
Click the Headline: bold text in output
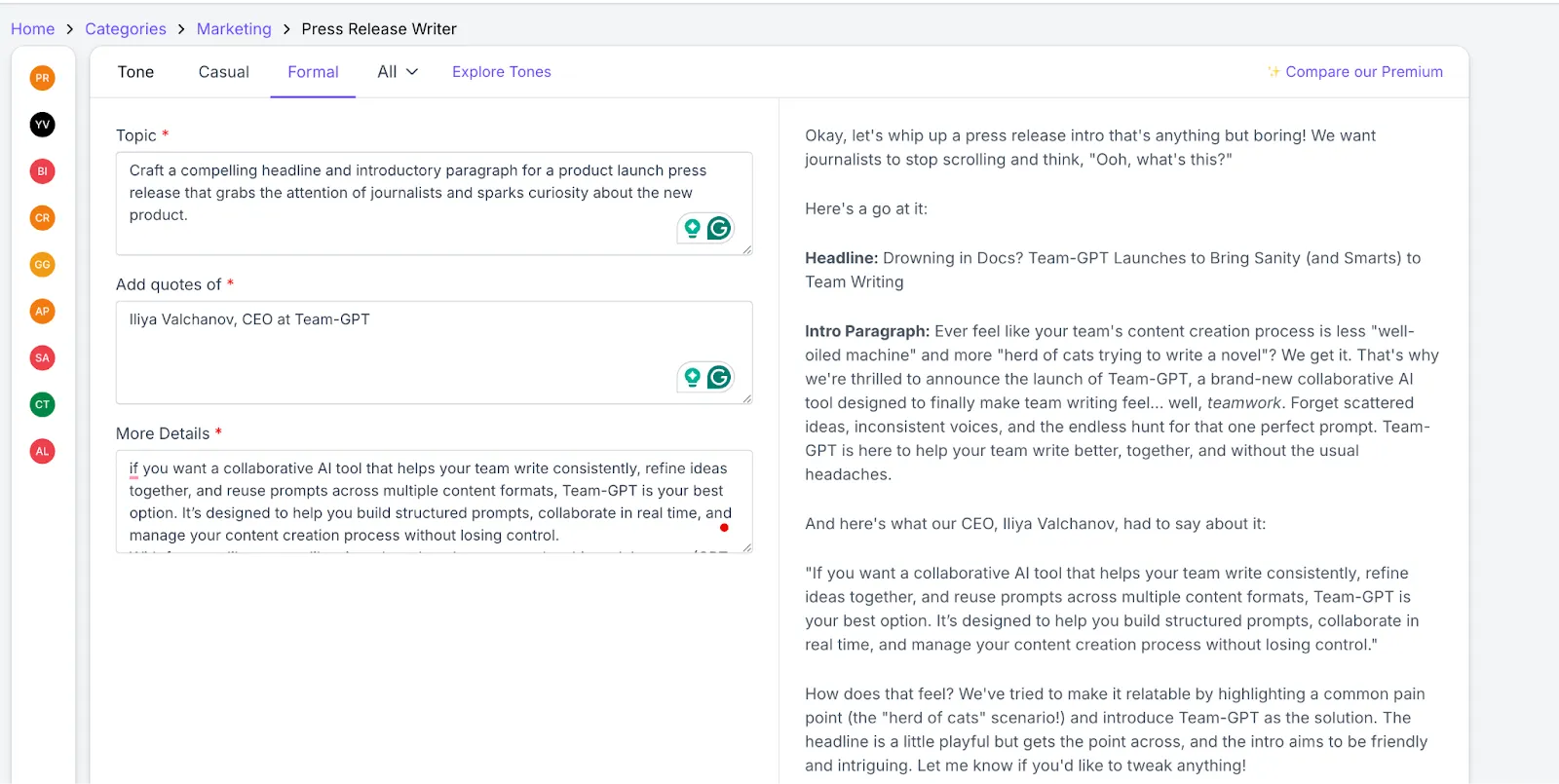[842, 258]
